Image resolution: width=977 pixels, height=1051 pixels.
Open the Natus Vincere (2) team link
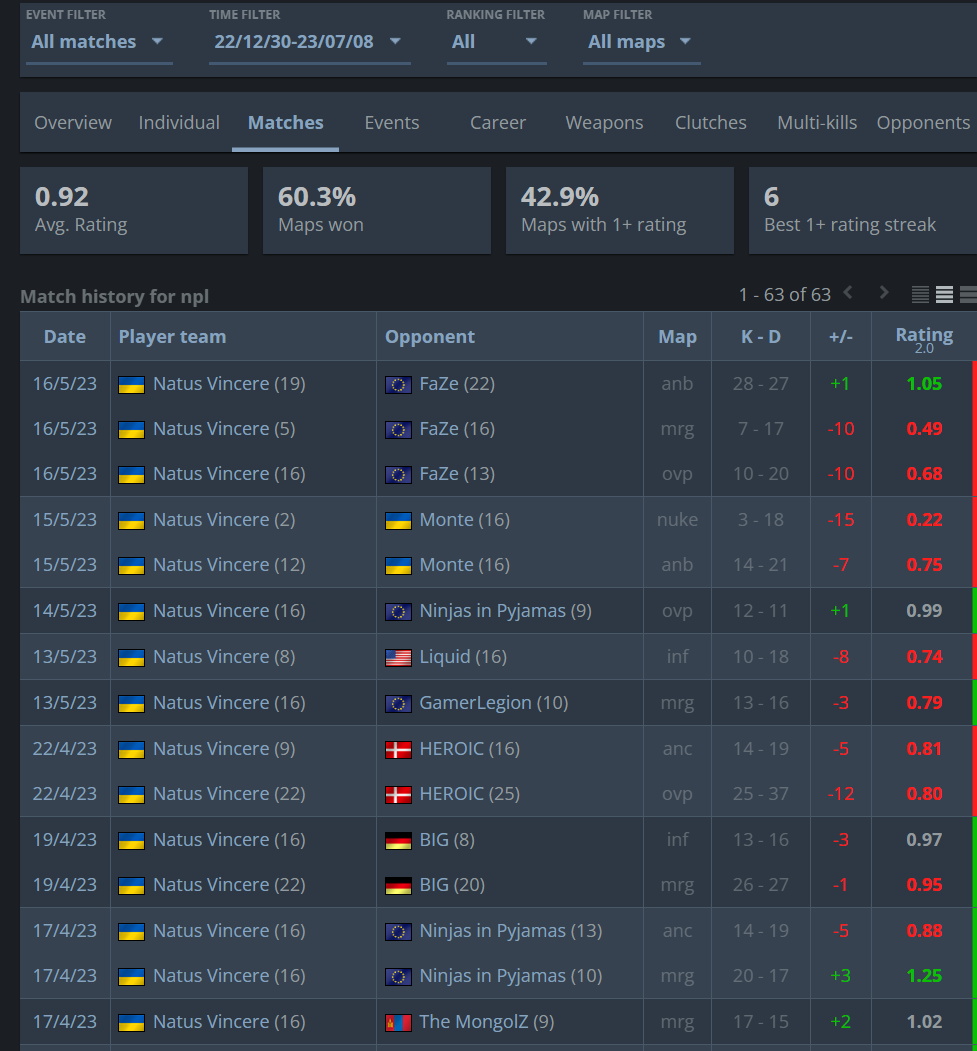pyautogui.click(x=224, y=520)
